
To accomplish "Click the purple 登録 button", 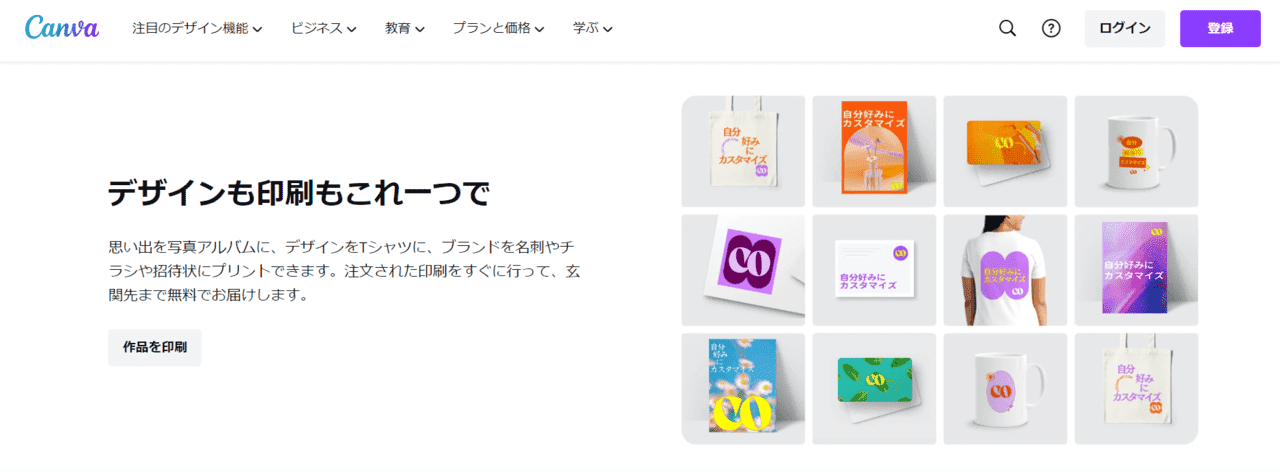I will pyautogui.click(x=1220, y=28).
